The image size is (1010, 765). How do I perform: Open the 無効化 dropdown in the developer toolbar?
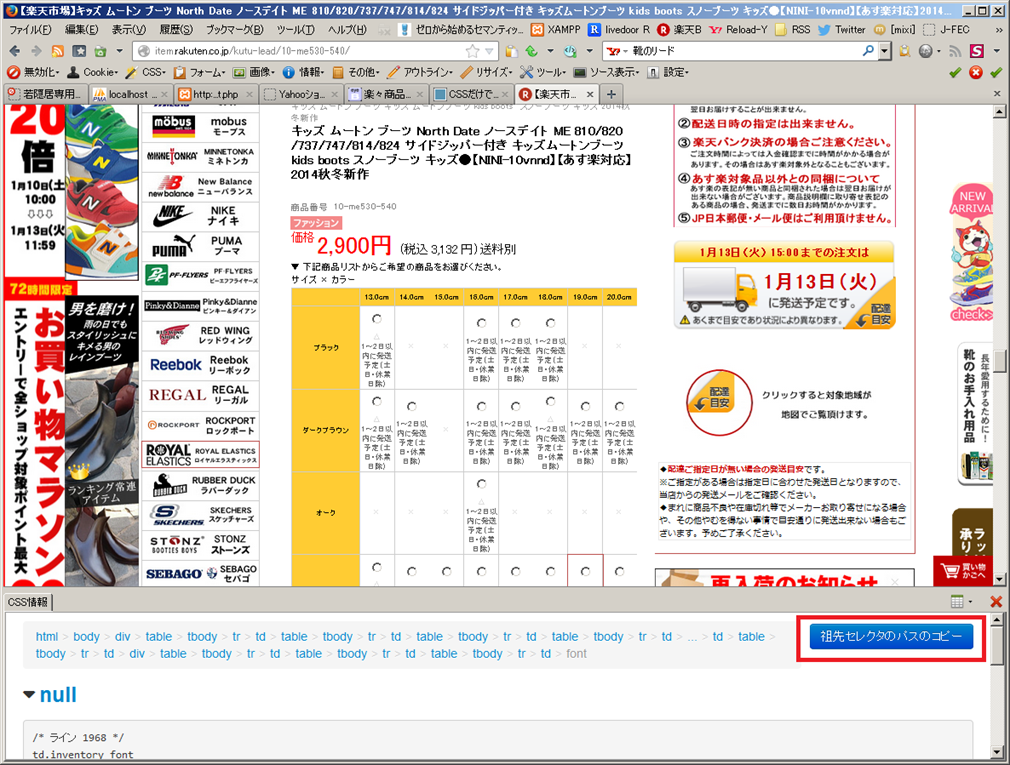pos(33,72)
